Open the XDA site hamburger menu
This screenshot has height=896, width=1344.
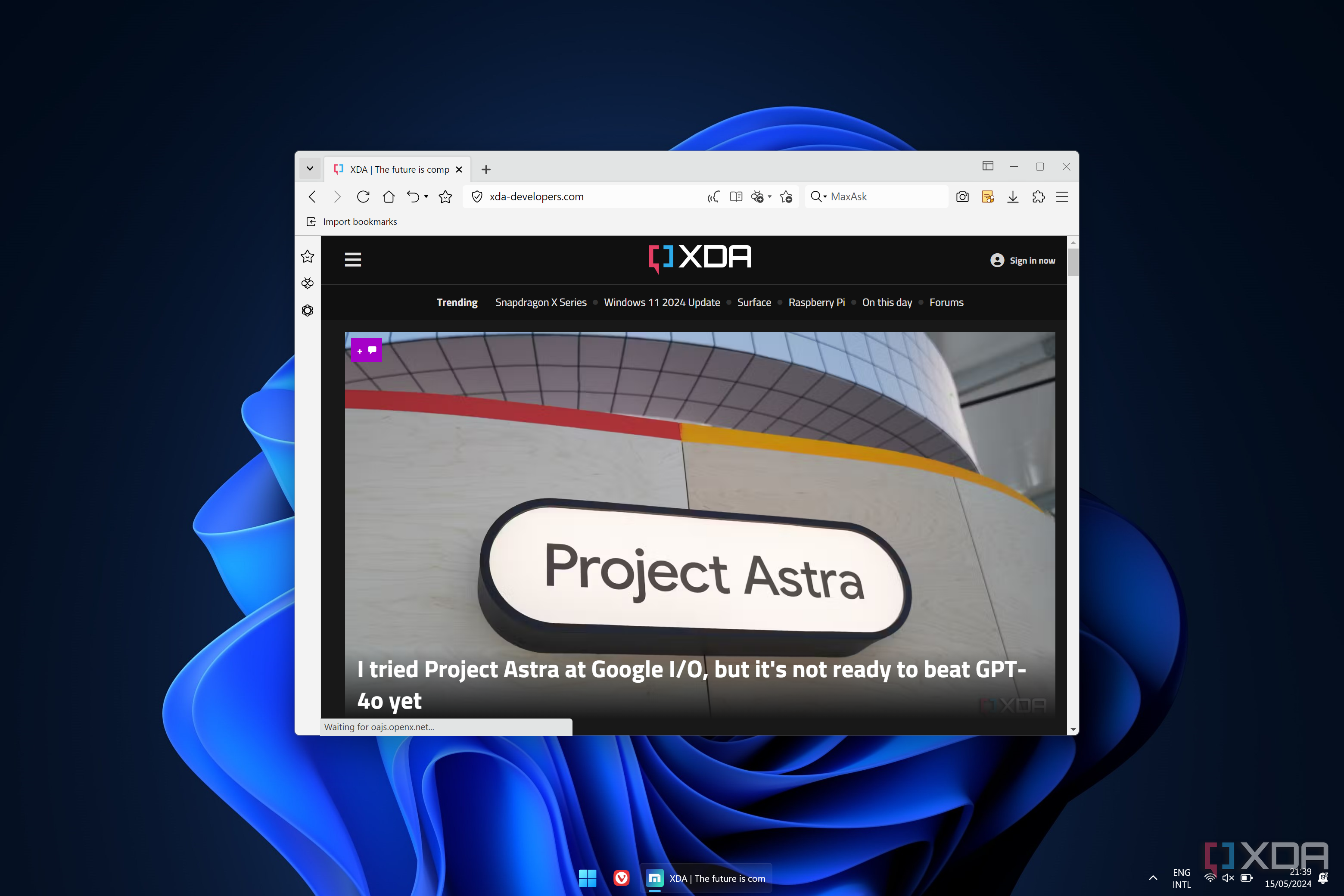click(x=352, y=259)
